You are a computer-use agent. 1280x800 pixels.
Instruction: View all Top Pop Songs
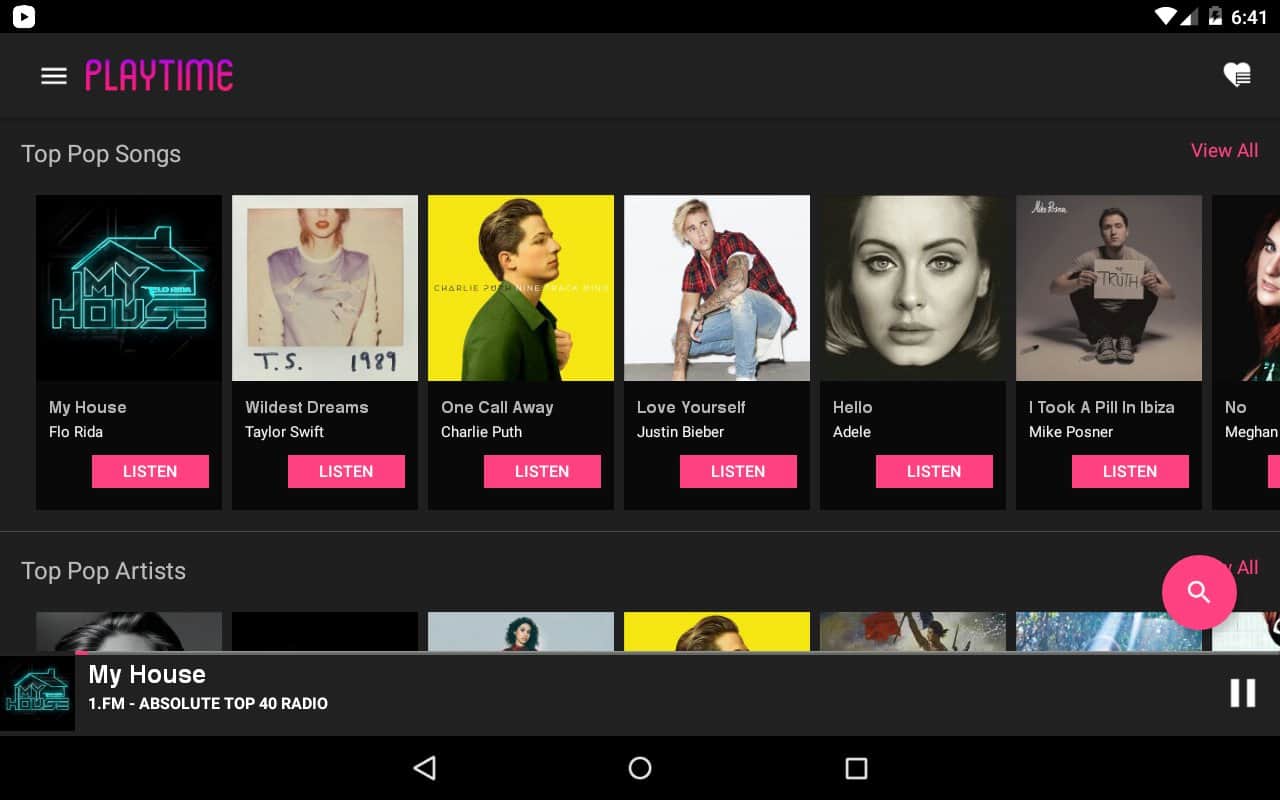pos(1224,151)
